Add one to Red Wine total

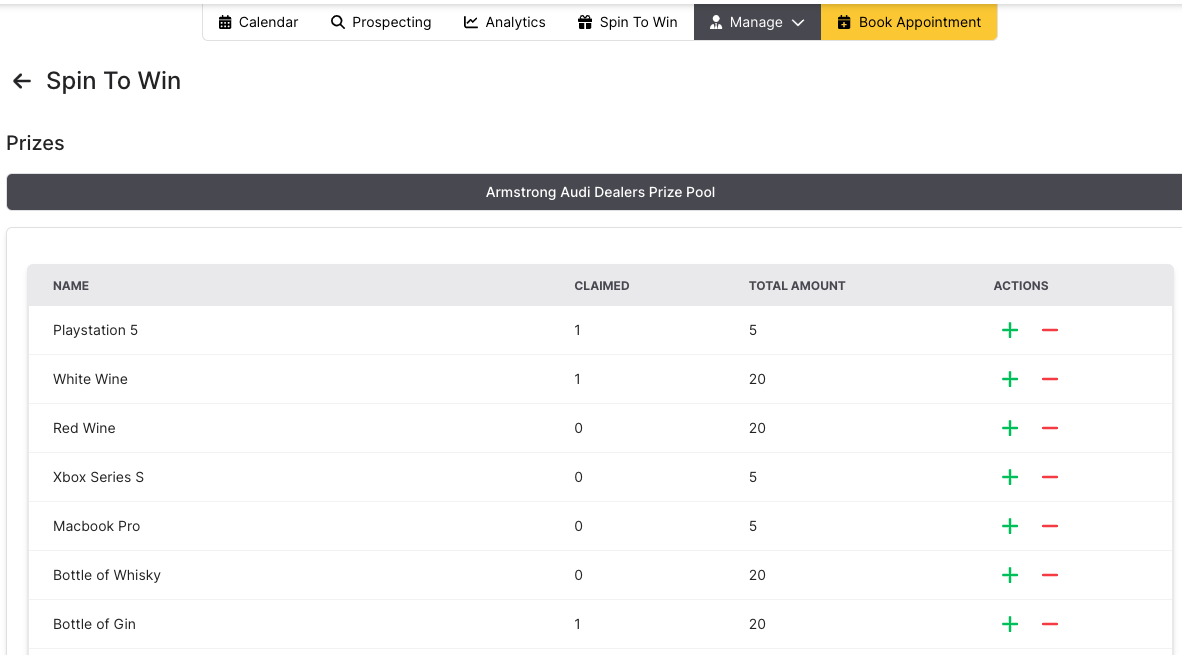coord(1010,428)
